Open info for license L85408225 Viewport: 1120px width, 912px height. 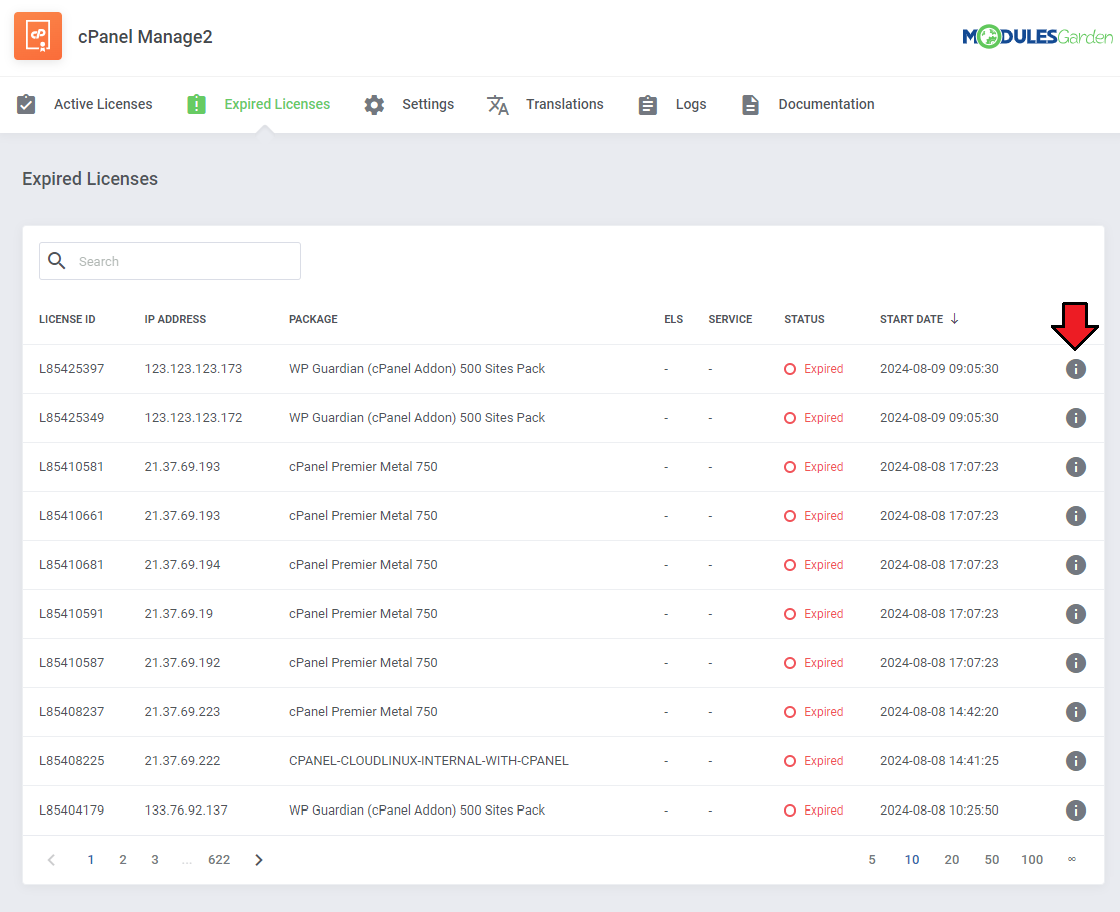point(1076,761)
